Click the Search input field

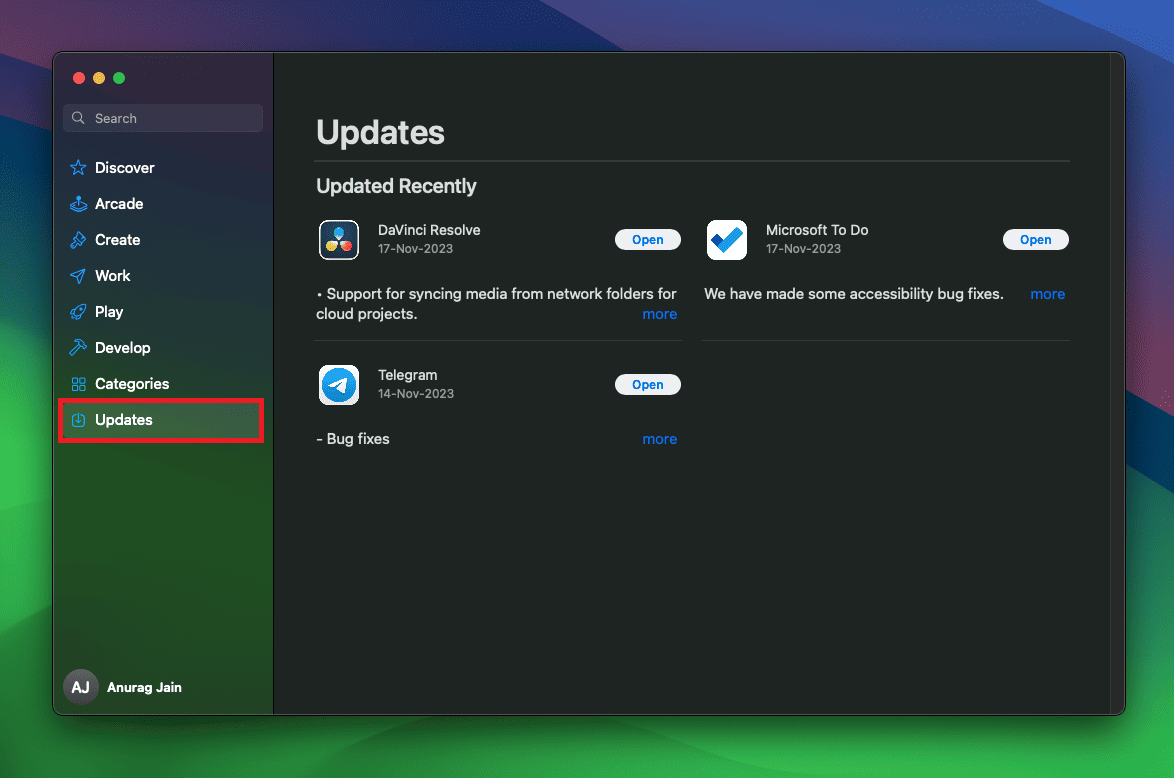point(163,118)
